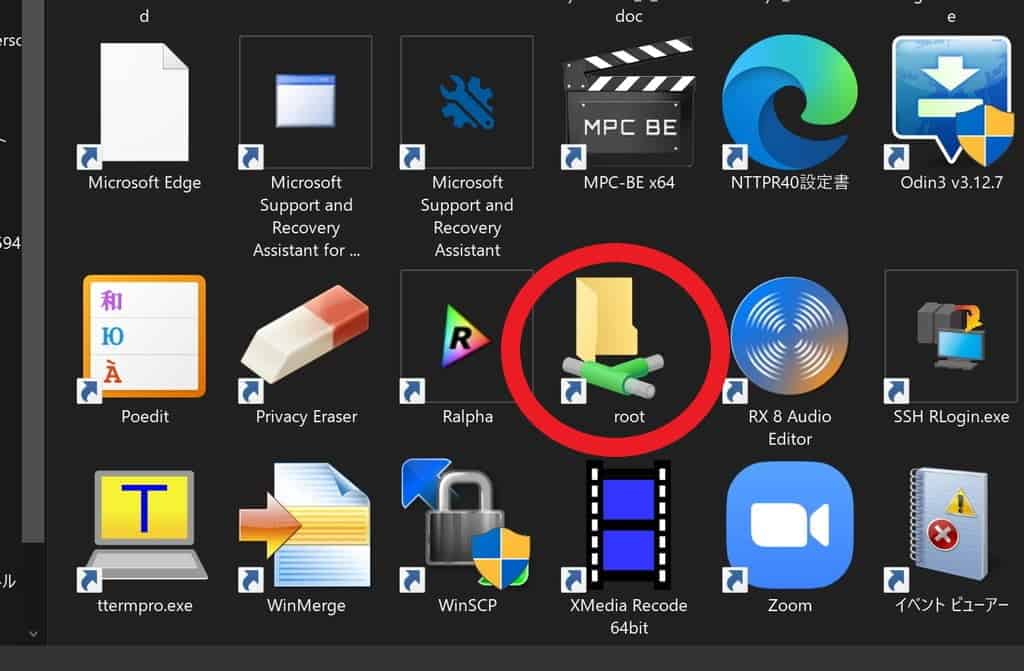Click the "Privacy Eraser" name label
Viewport: 1024px width, 671px height.
pos(306,417)
